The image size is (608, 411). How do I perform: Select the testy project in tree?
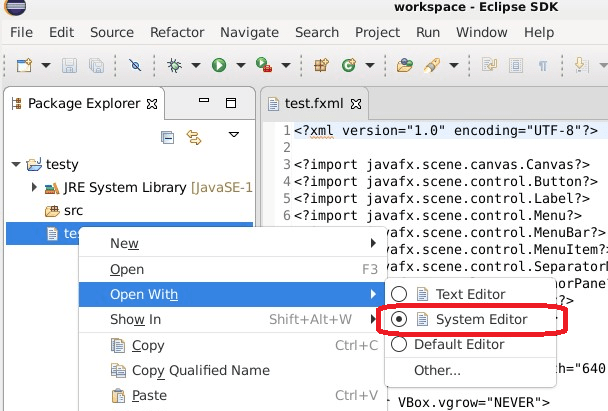52,164
